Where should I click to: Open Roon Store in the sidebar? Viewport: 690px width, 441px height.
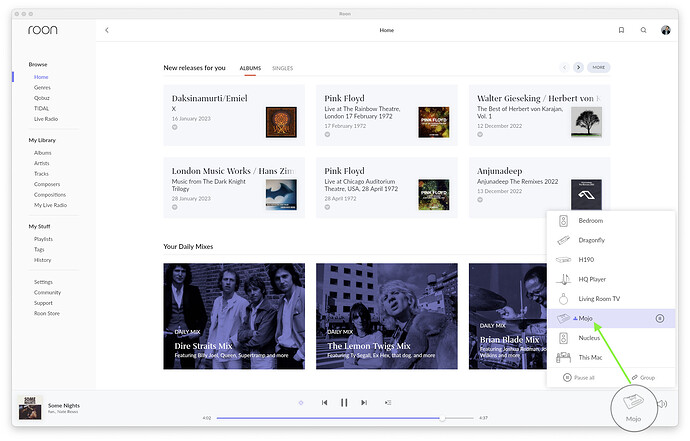pyautogui.click(x=47, y=313)
